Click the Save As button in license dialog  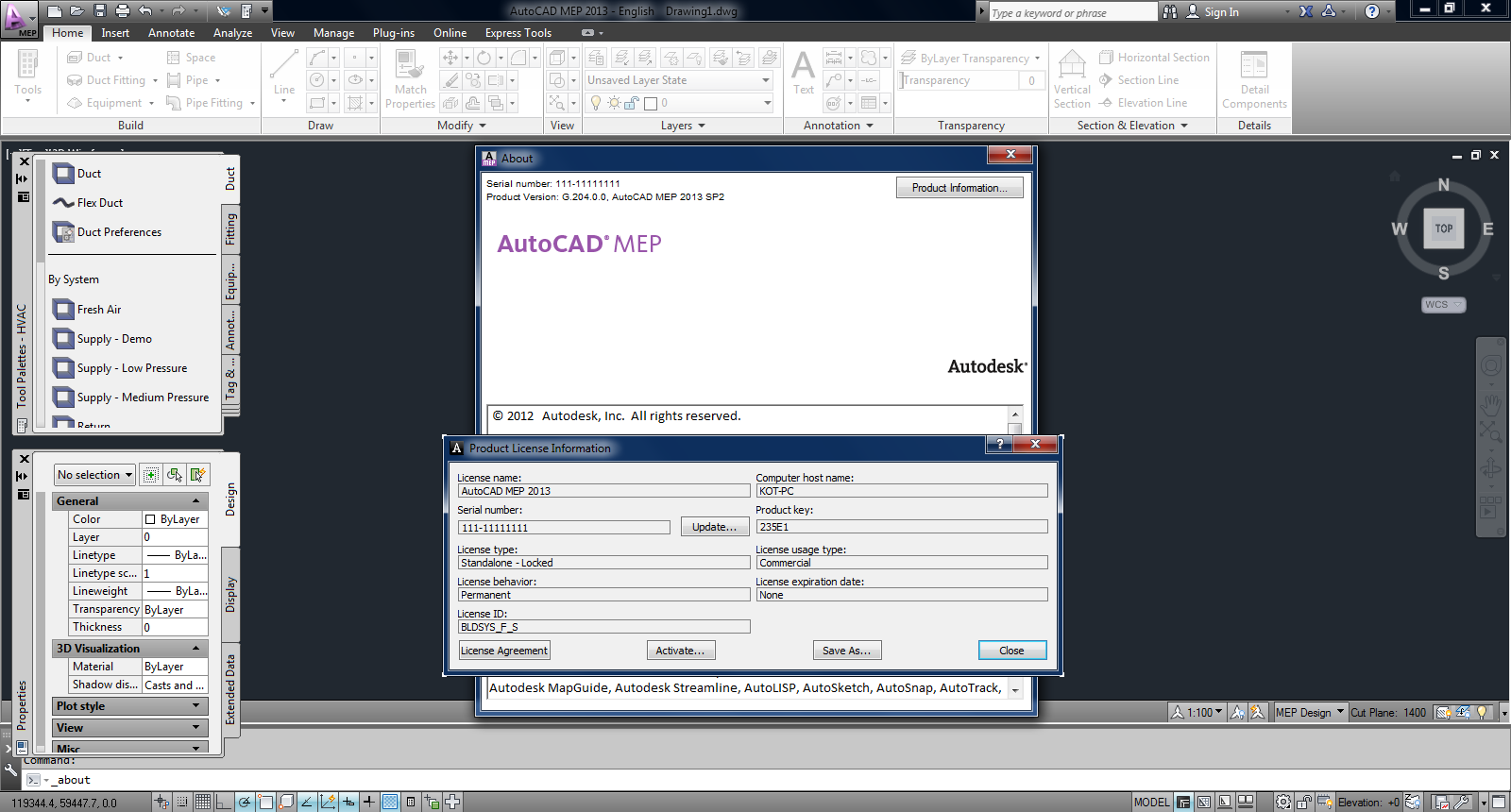pos(847,651)
